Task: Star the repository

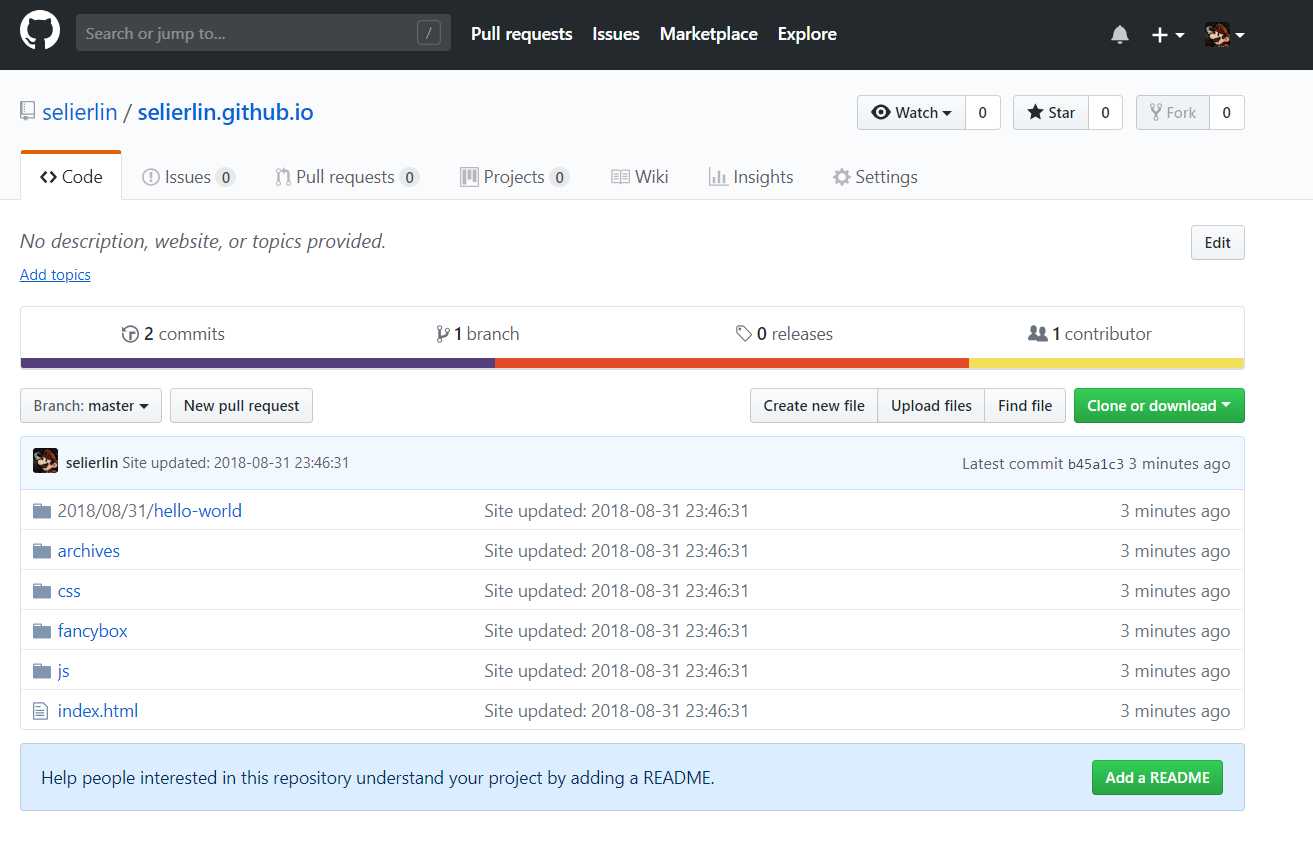Action: (x=1050, y=113)
